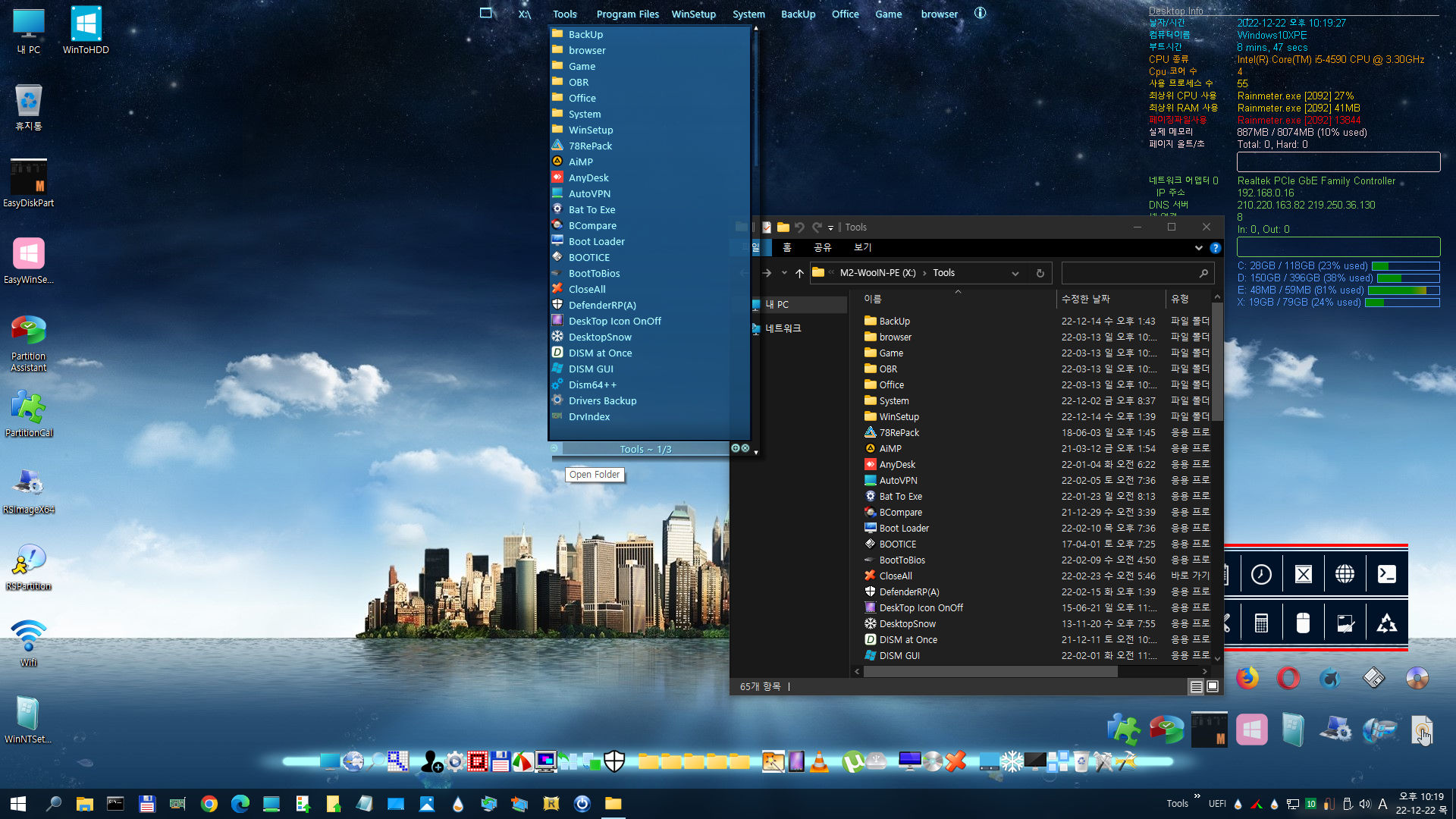This screenshot has width=1456, height=819.
Task: Open the Program Files top menu
Action: (627, 14)
